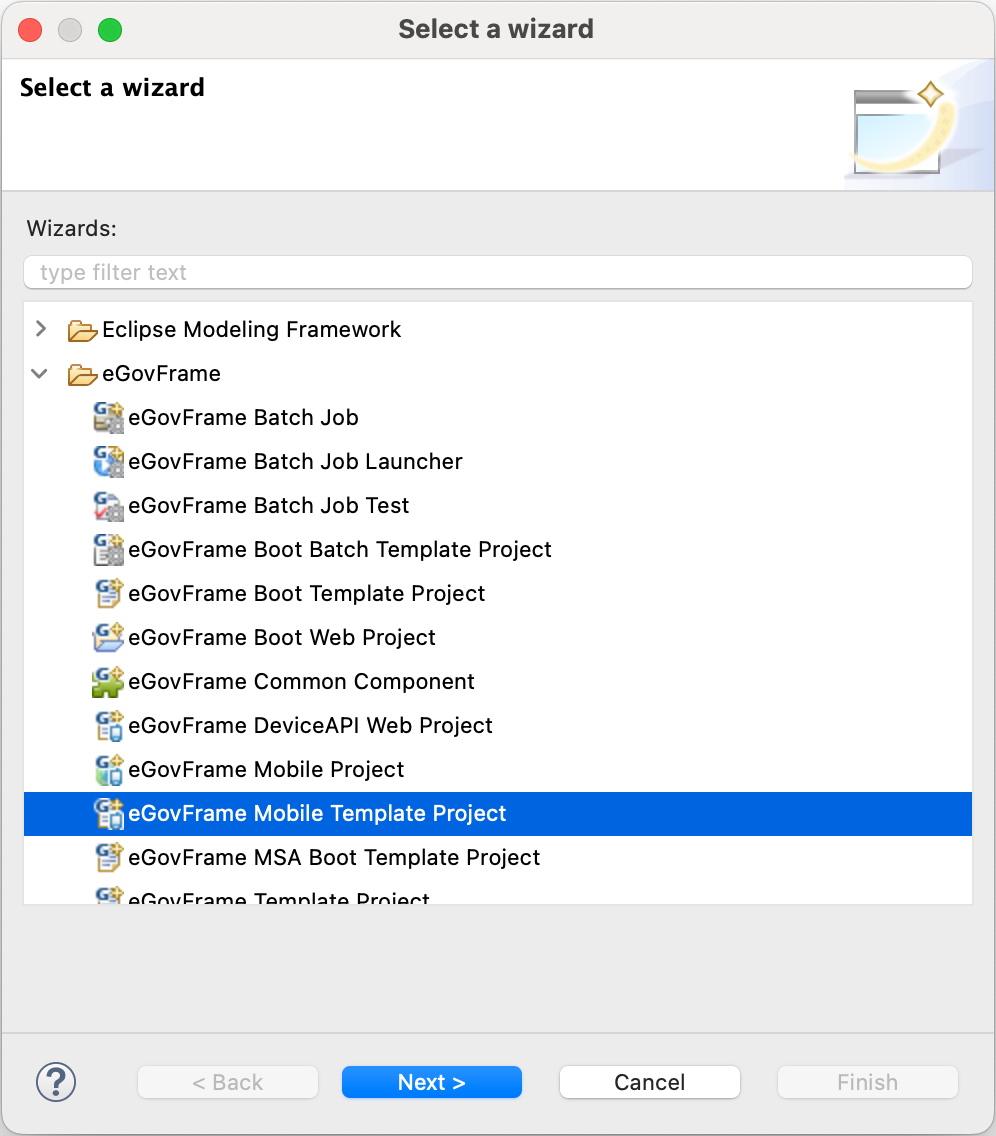
Task: Expand the Eclipse Modeling Framework folder
Action: click(x=40, y=329)
